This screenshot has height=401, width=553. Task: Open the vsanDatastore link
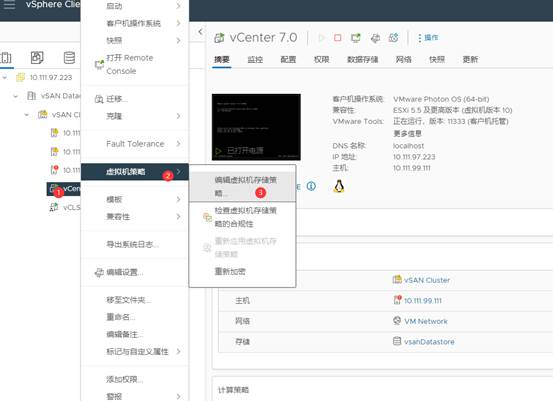click(429, 342)
